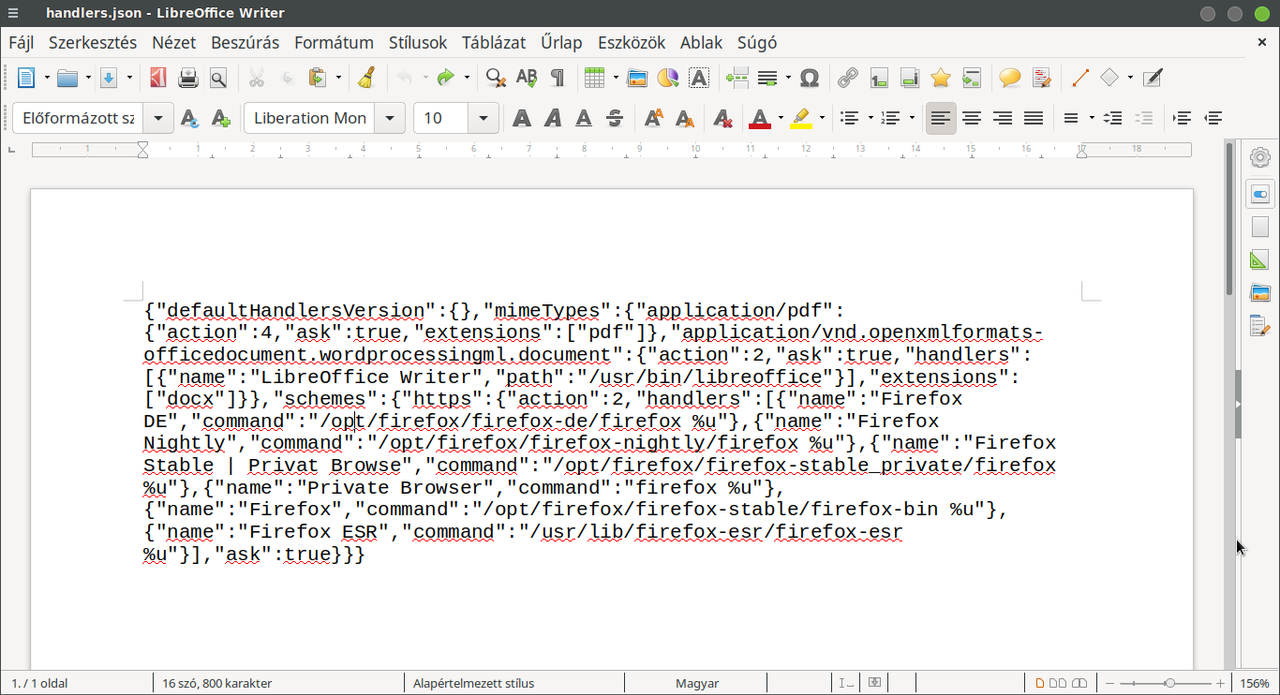The height and width of the screenshot is (695, 1280).
Task: Insert a comment bubble
Action: click(x=1011, y=77)
